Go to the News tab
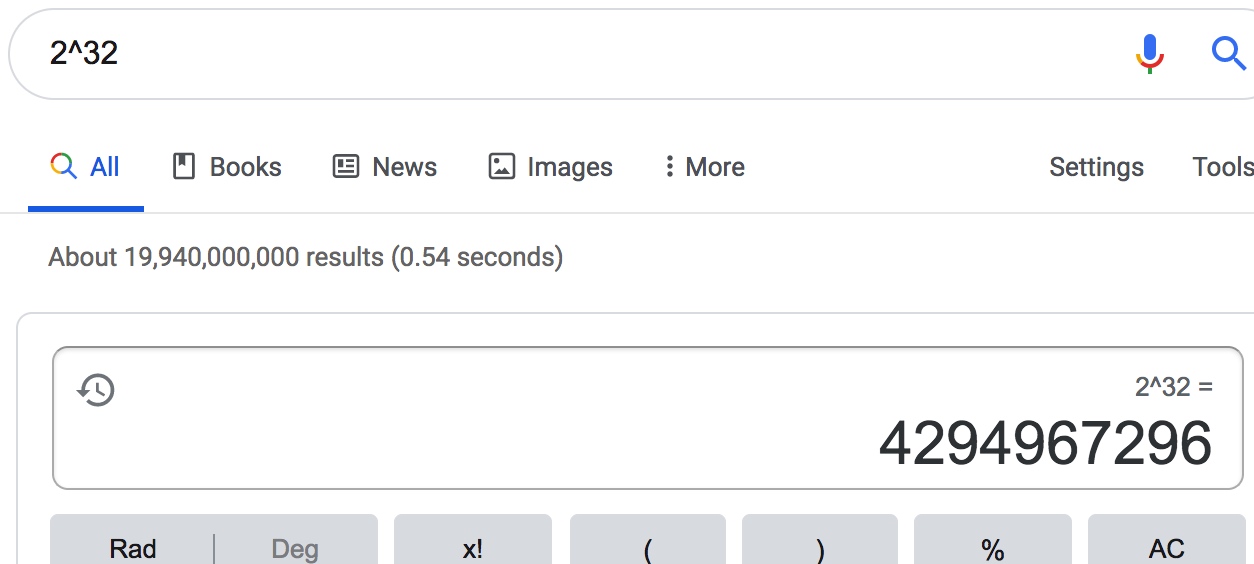 click(385, 167)
